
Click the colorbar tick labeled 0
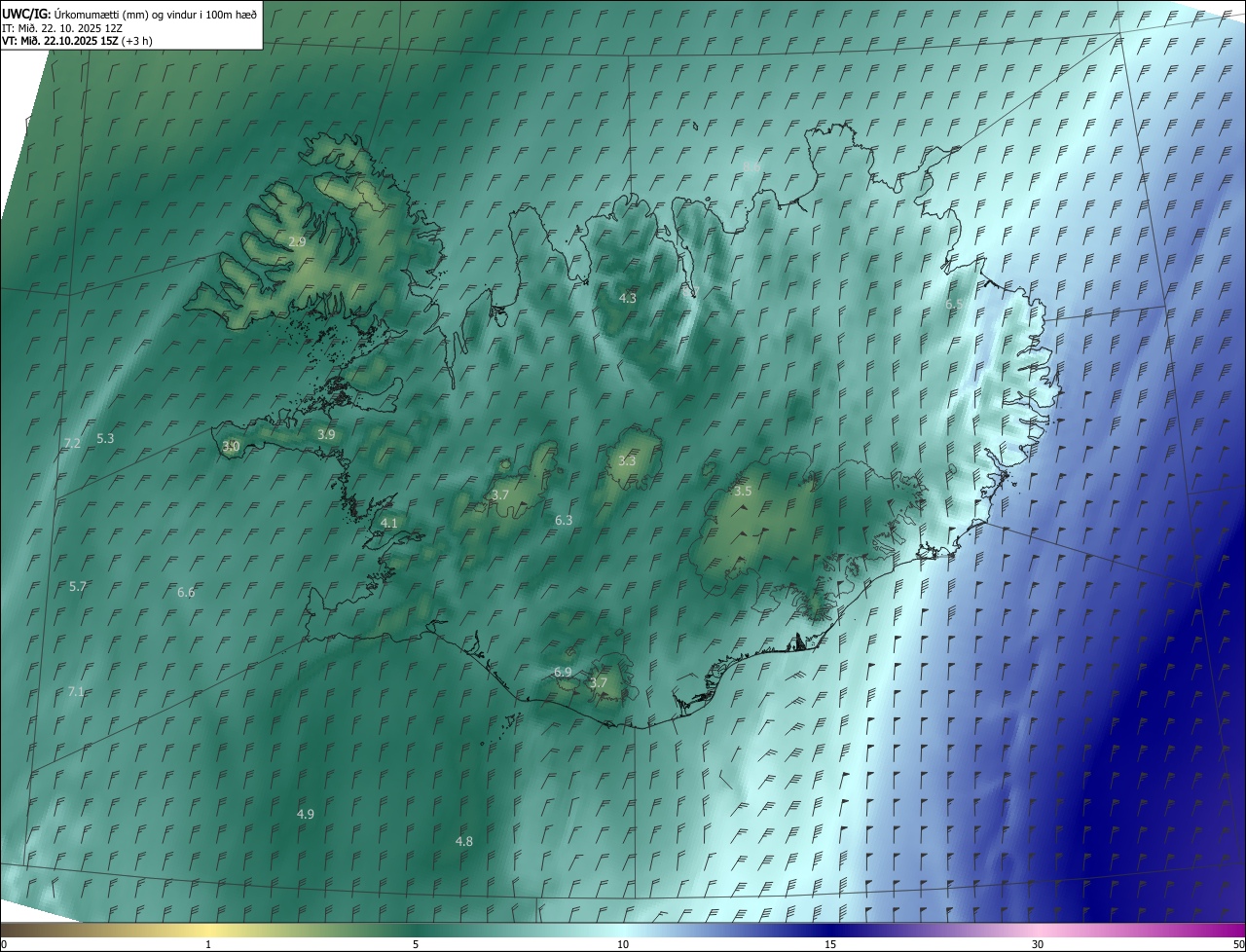(4, 944)
